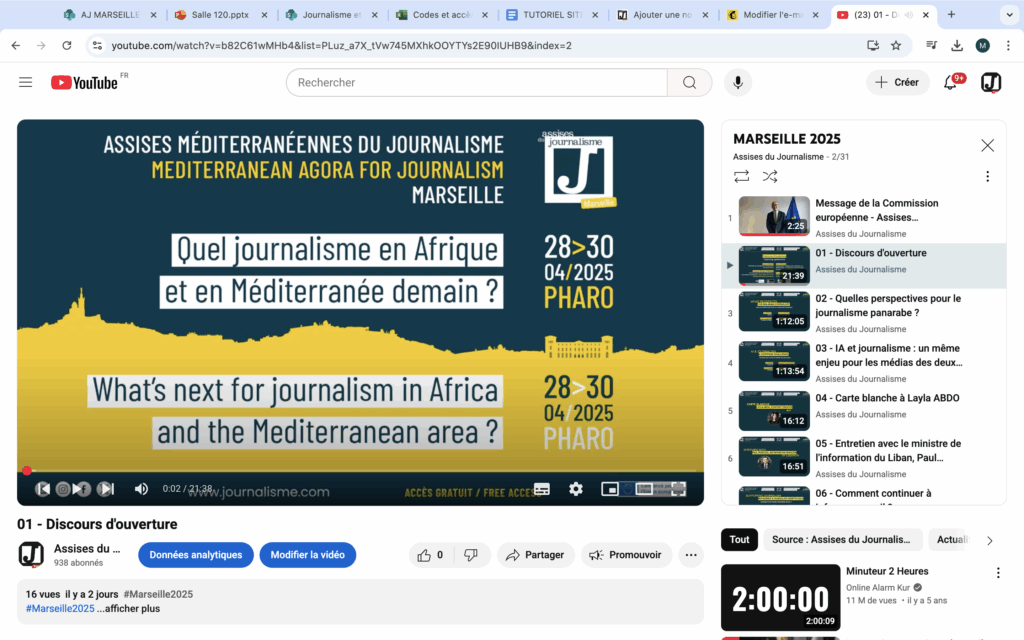View site information in the address bar
This screenshot has width=1024, height=640.
point(97,45)
